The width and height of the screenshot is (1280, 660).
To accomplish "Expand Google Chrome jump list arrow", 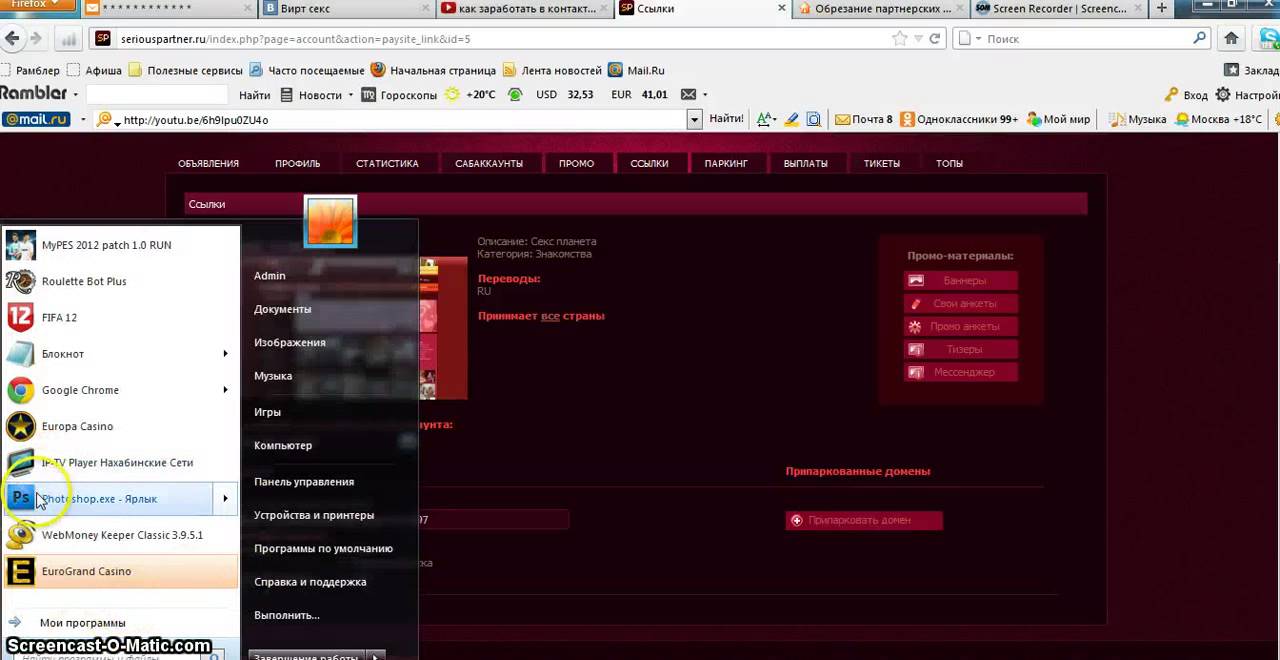I will [x=225, y=390].
